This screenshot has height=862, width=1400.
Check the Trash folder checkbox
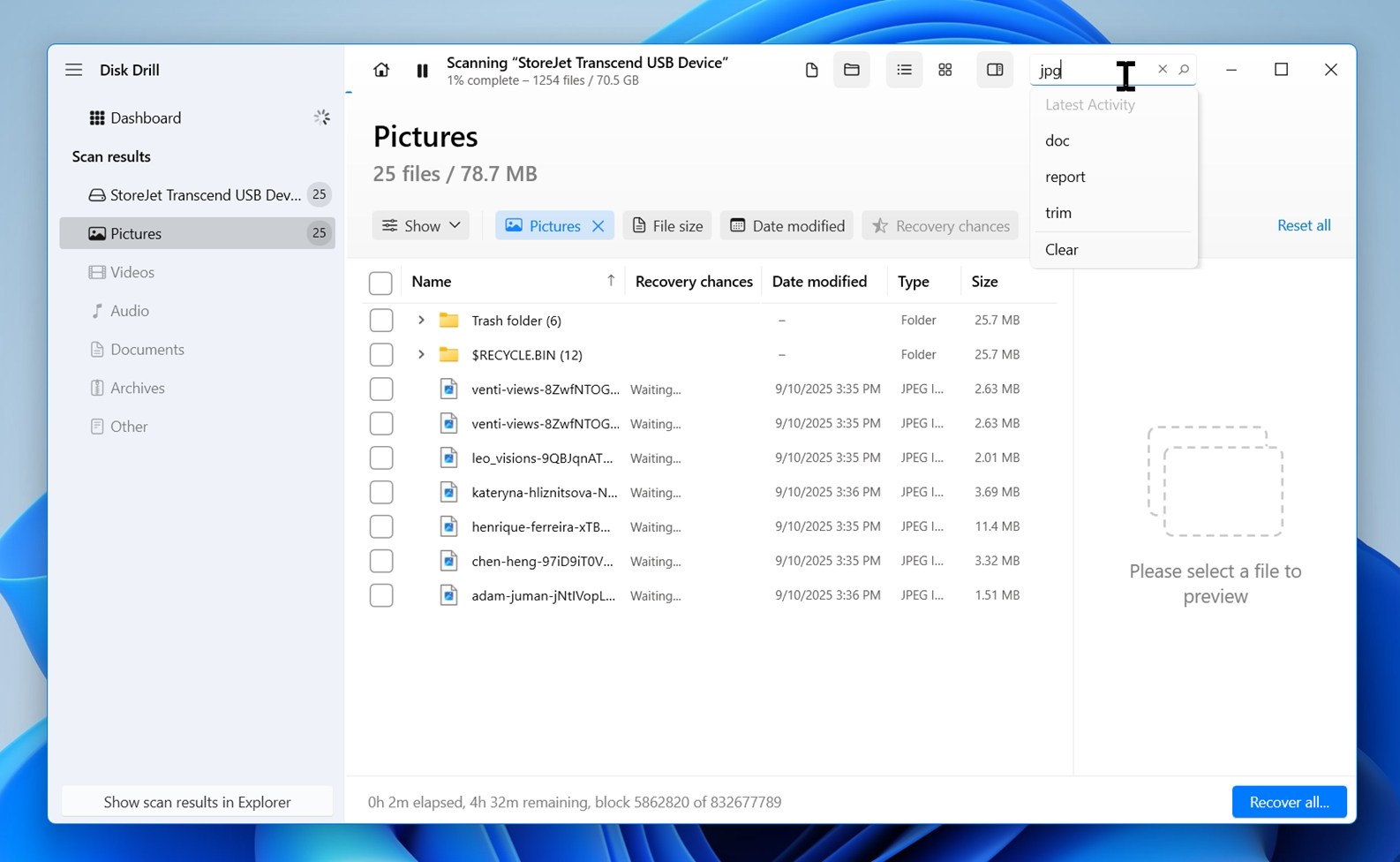point(381,320)
